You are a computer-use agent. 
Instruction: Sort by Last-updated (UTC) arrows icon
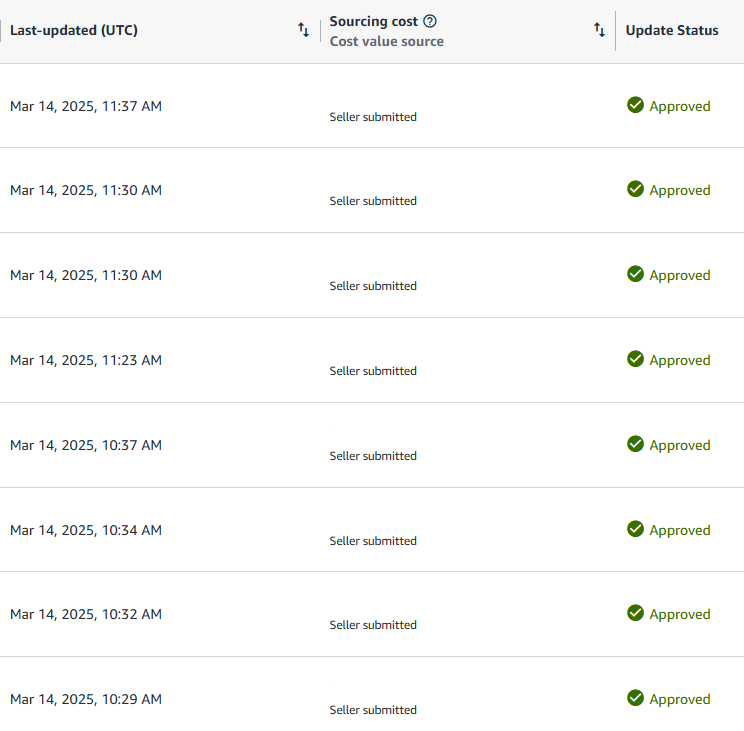pyautogui.click(x=303, y=30)
